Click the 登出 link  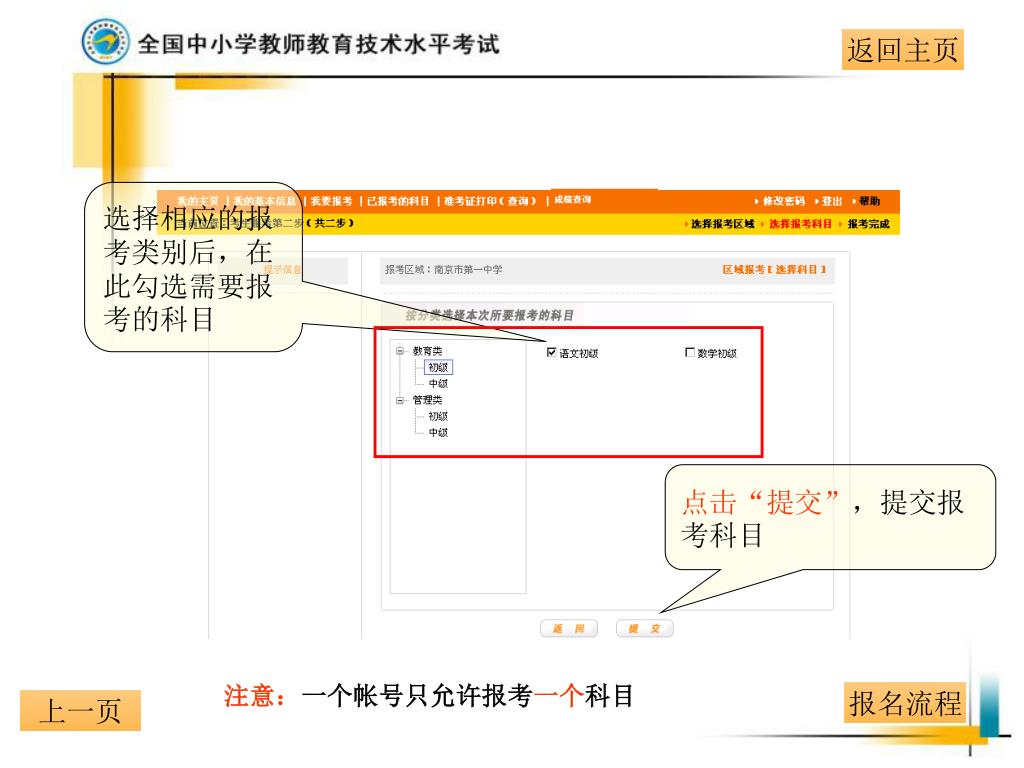point(832,201)
